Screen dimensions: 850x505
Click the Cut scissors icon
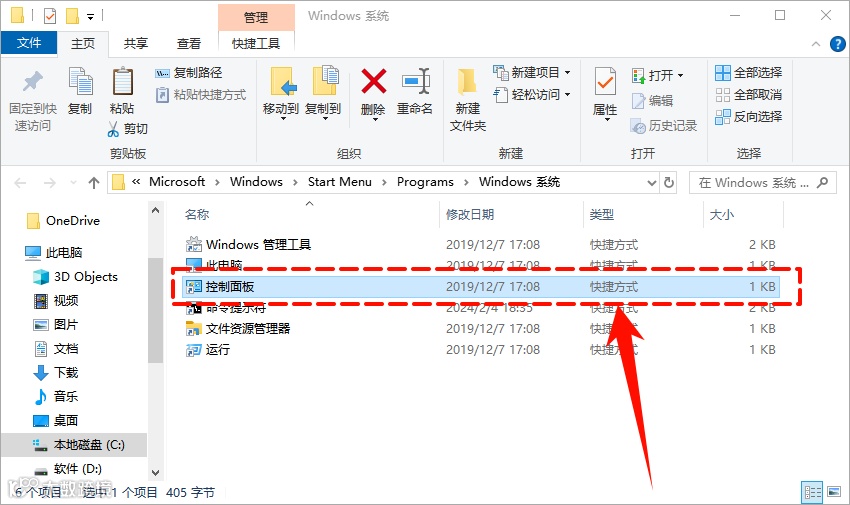point(113,129)
